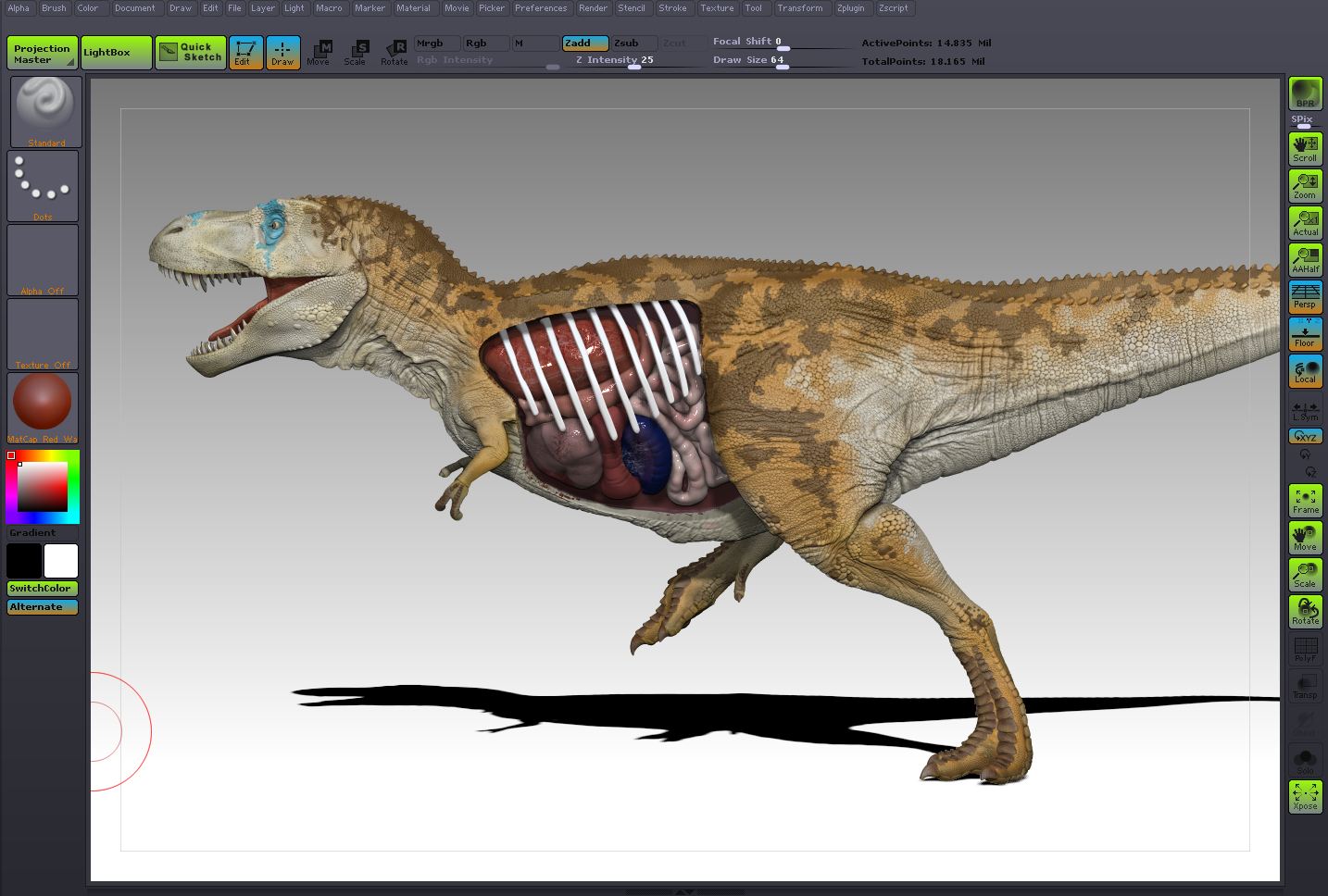Toggle Persp perspective mode

point(1305,297)
